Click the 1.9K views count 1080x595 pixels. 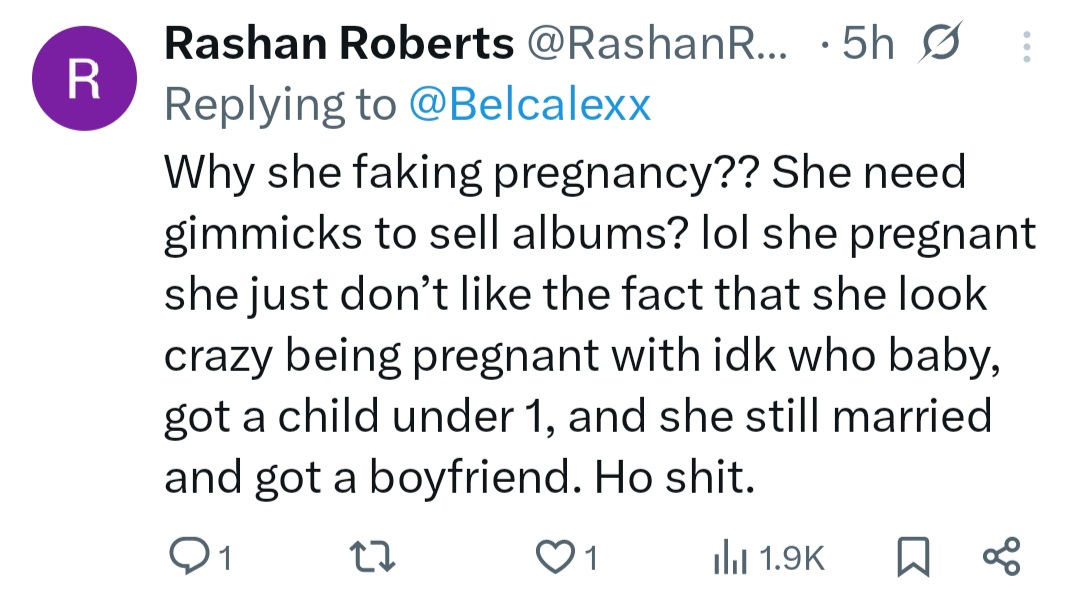click(793, 558)
